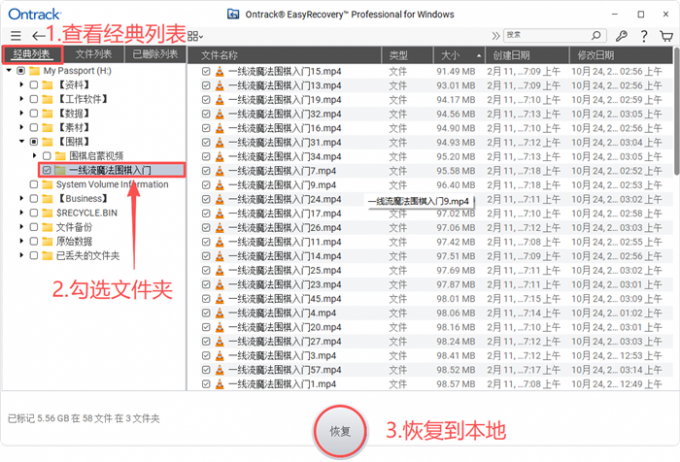Image resolution: width=680 pixels, height=462 pixels.
Task: Select file name 一线流魔法围棋入门20.mp4
Action: pyautogui.click(x=285, y=327)
